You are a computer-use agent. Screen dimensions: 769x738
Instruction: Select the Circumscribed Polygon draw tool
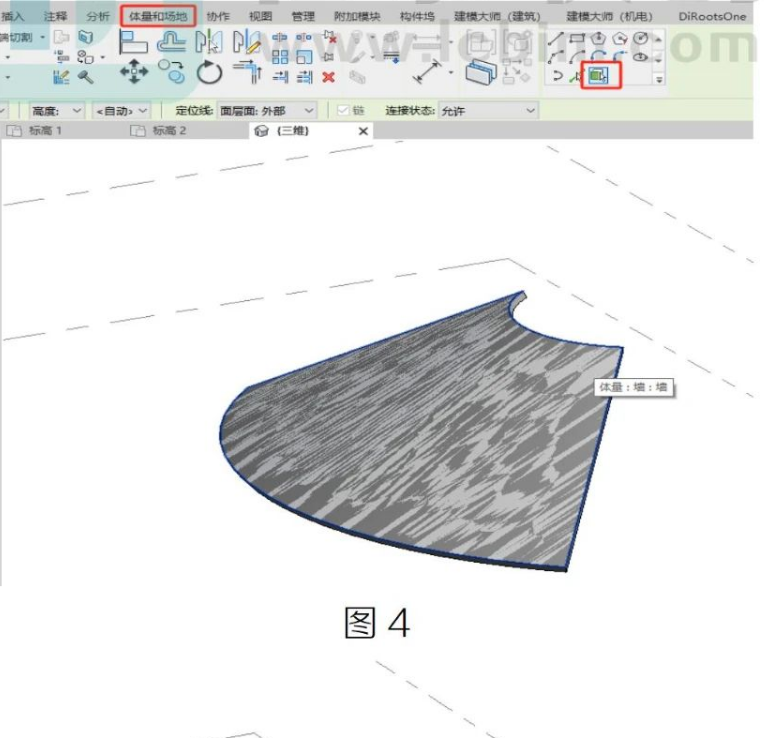point(620,38)
